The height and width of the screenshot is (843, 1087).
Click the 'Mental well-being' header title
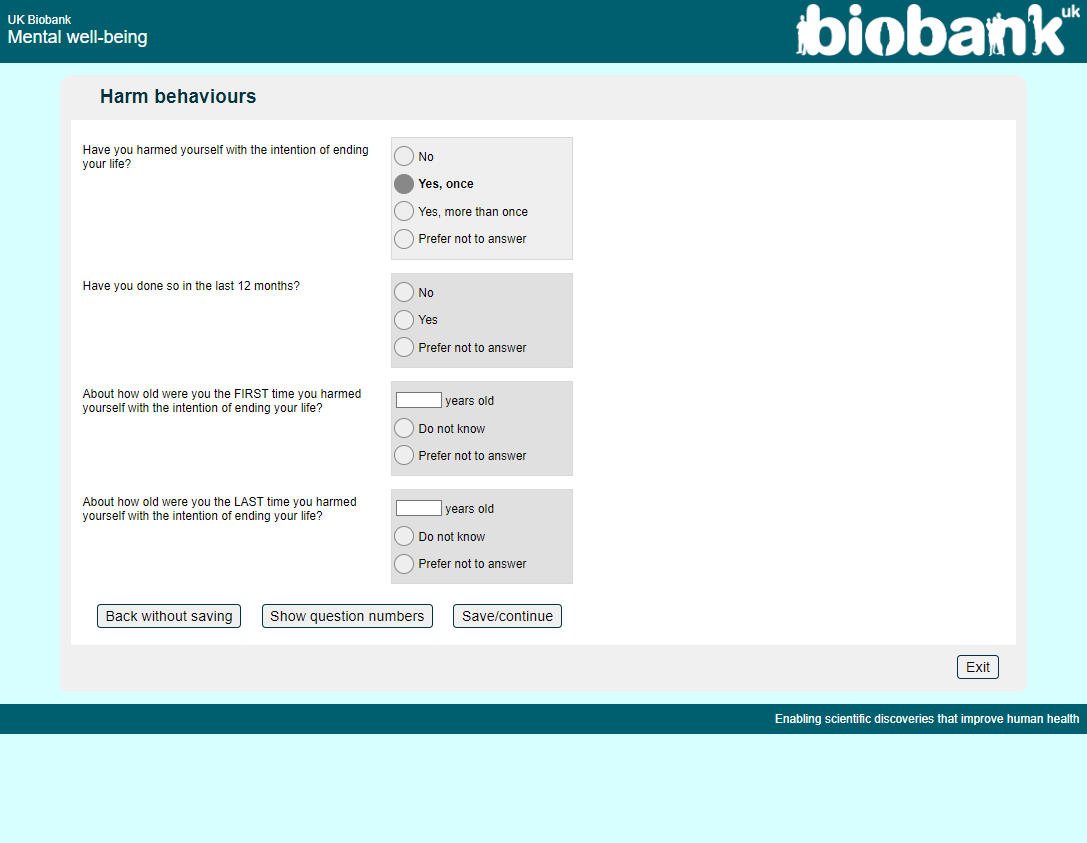click(x=77, y=38)
